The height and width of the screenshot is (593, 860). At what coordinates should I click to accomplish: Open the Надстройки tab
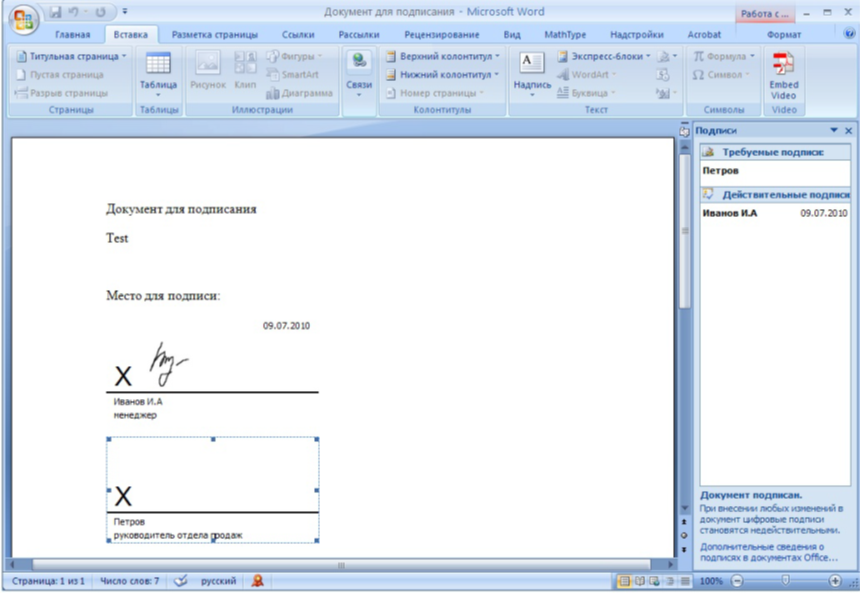tap(637, 35)
